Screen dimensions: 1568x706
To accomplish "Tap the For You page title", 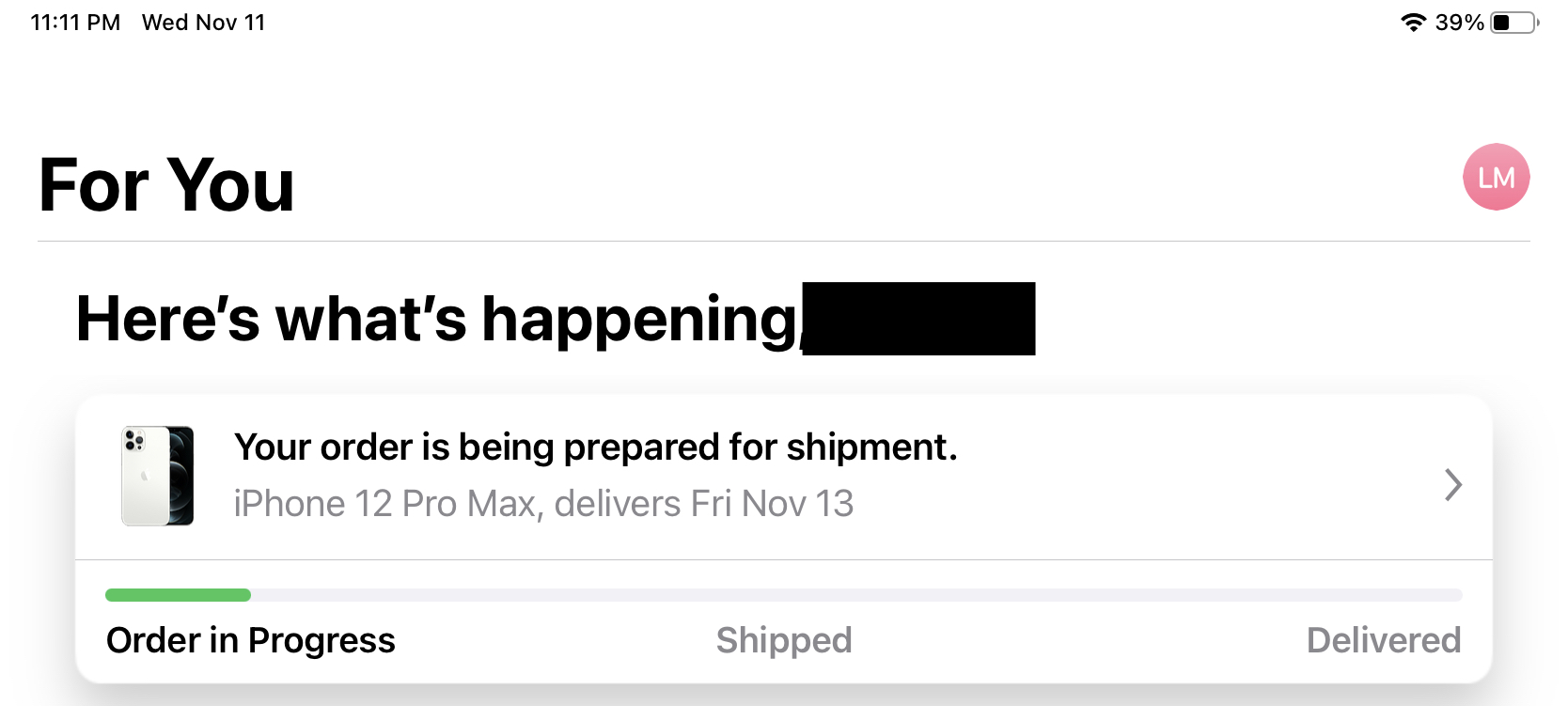I will coord(166,185).
